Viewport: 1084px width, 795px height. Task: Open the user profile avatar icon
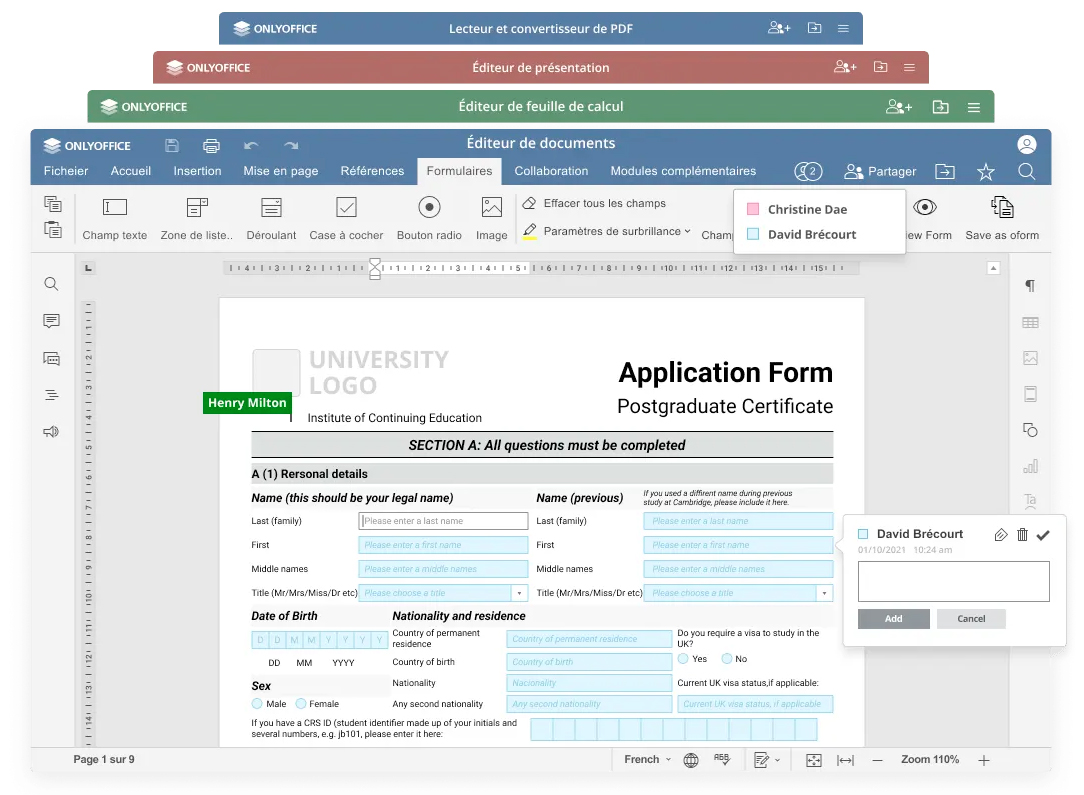(1027, 144)
